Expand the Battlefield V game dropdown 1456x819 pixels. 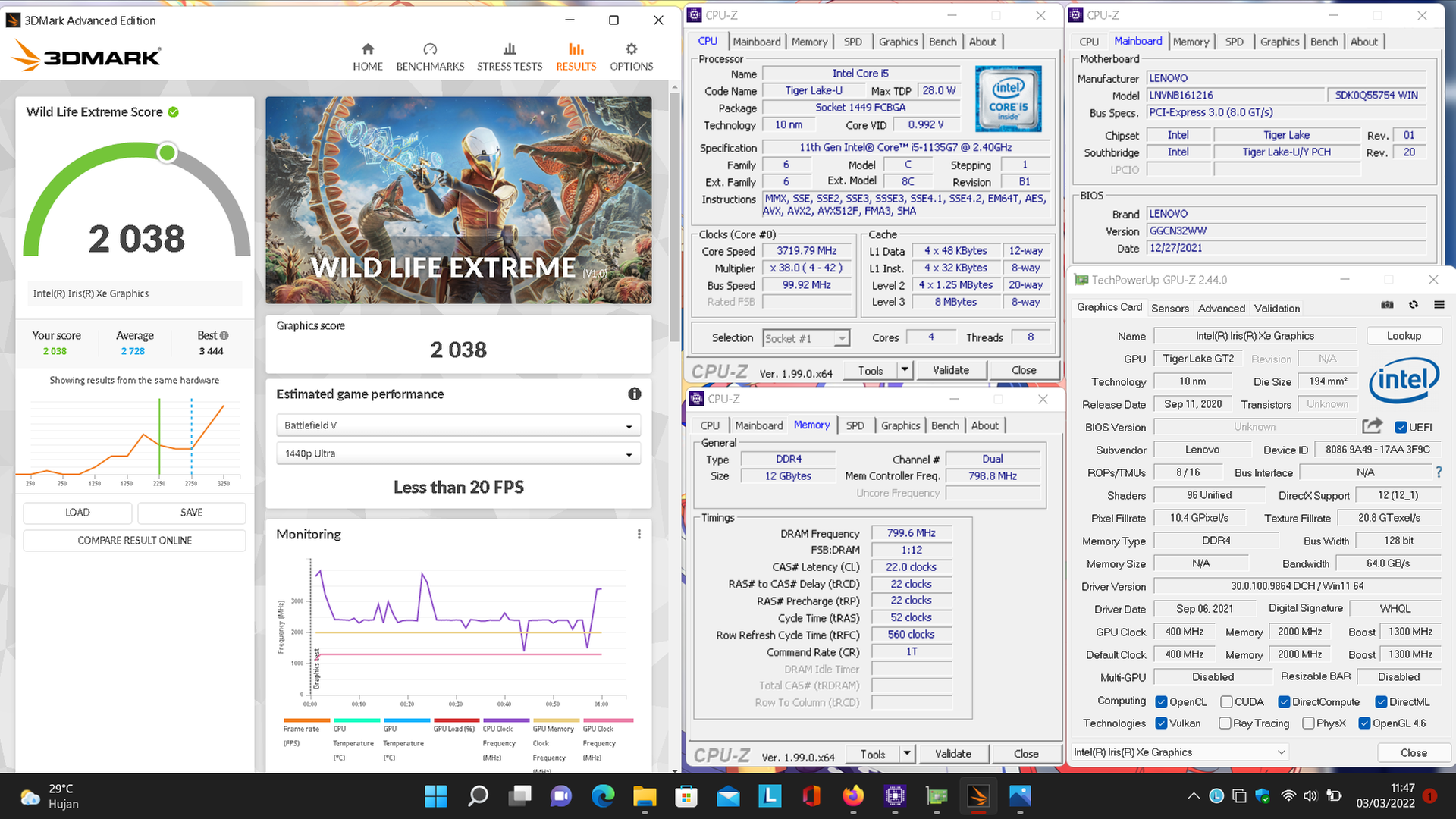(x=458, y=425)
